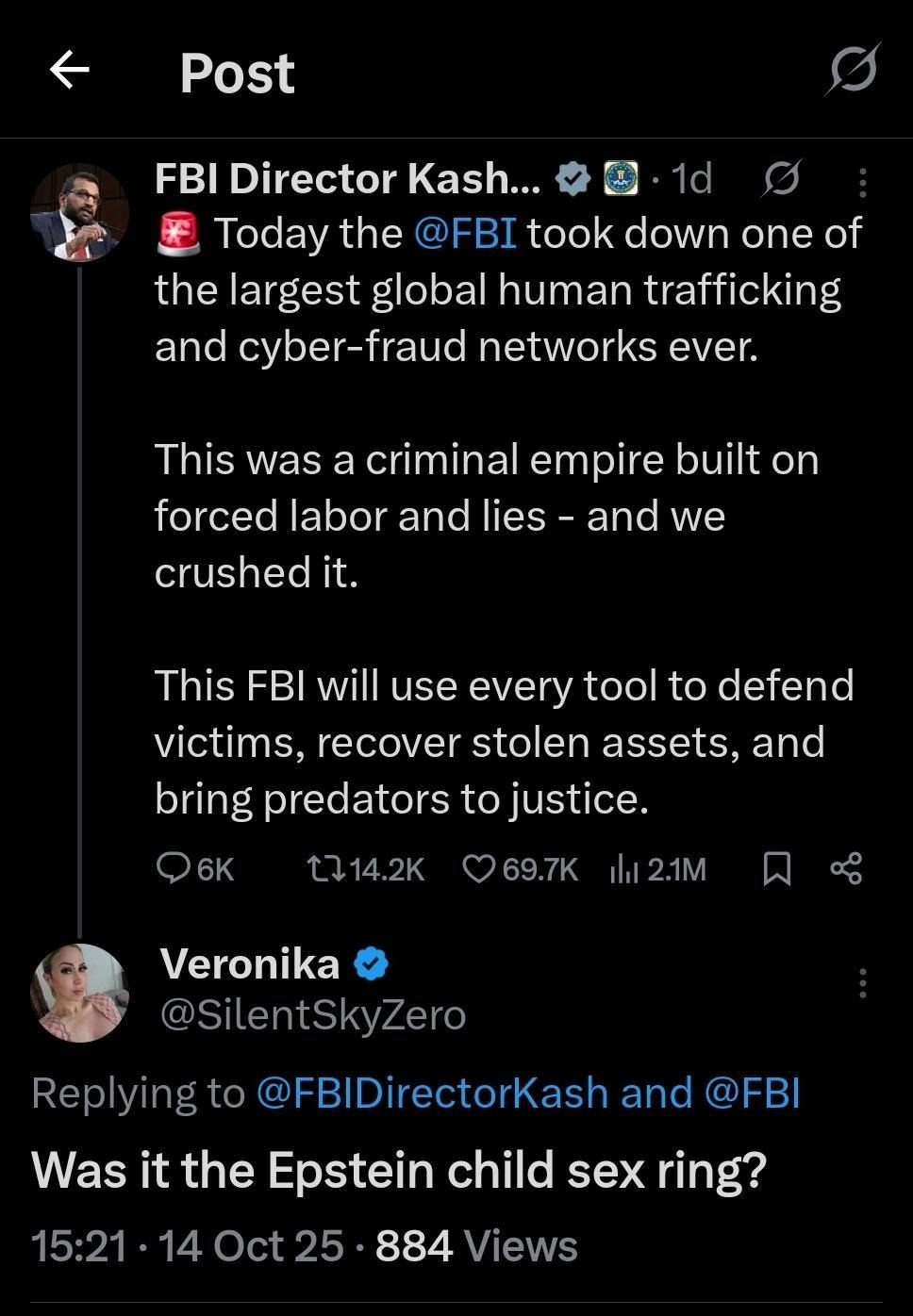This screenshot has width=913, height=1316.
Task: Bookmark the FBI Director's post
Action: point(775,868)
